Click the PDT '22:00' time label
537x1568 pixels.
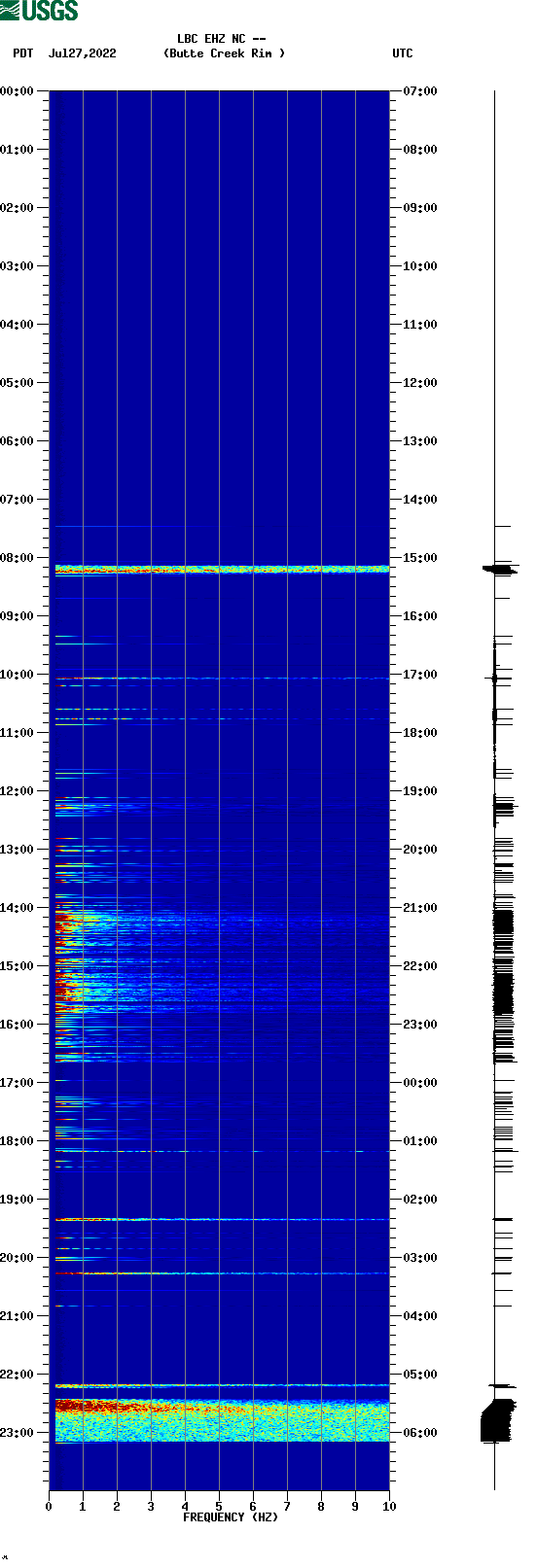pyautogui.click(x=18, y=1375)
